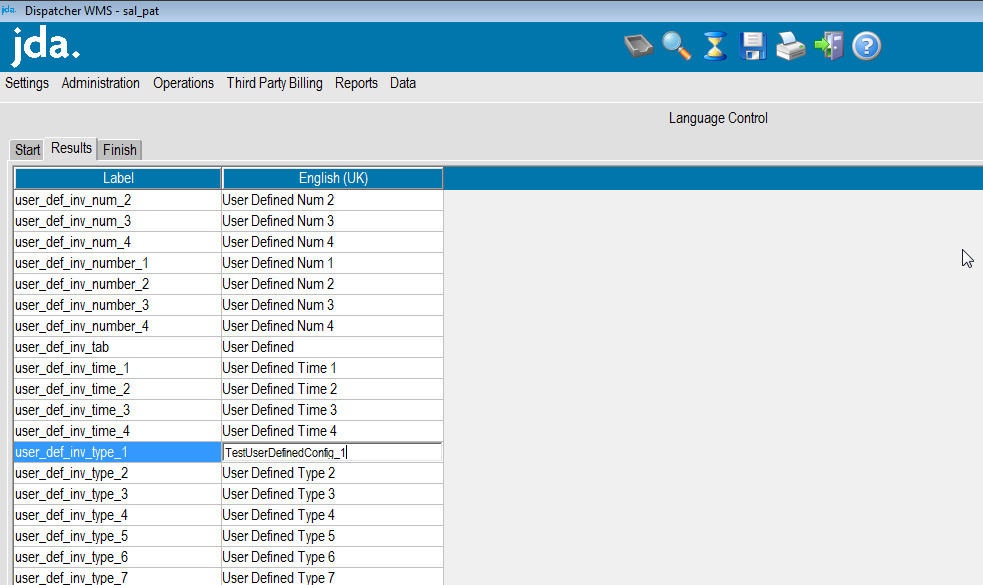Click the jda logo in the banner

point(45,46)
